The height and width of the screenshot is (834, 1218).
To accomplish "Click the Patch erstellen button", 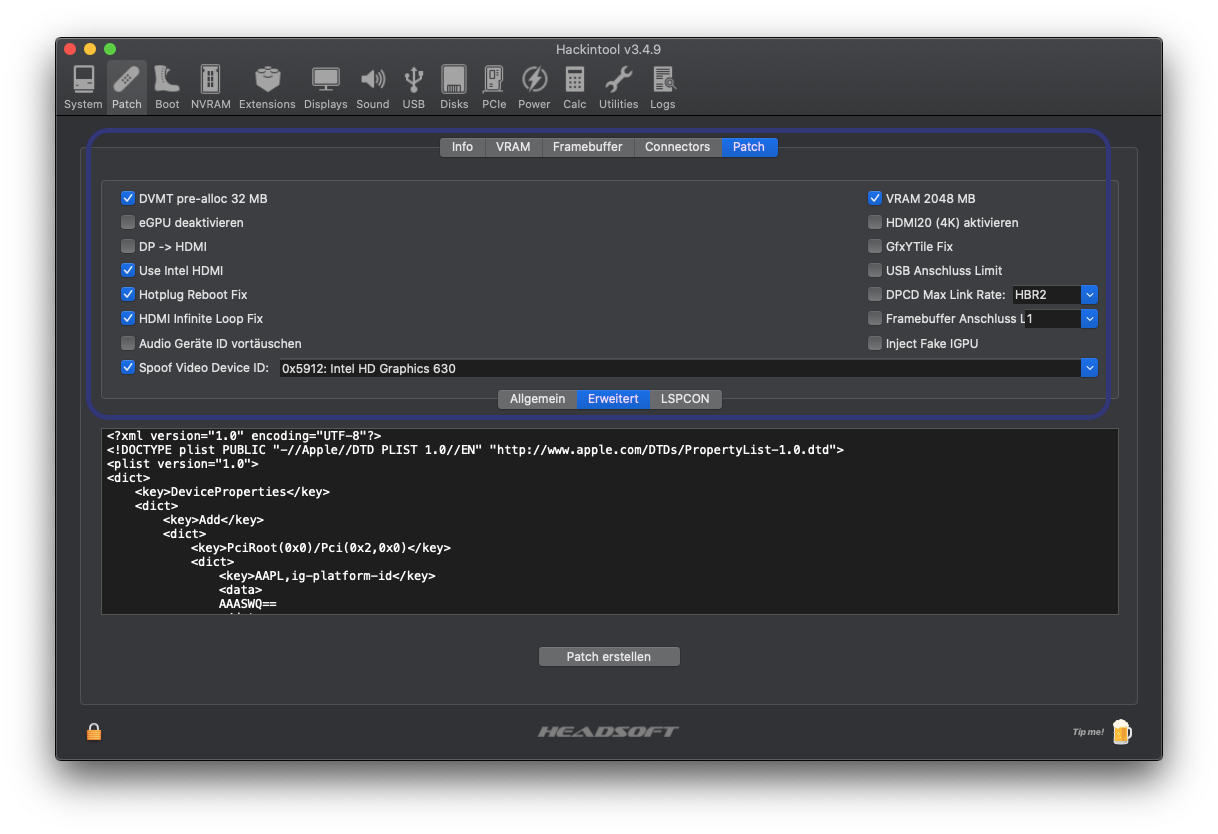I will (609, 657).
